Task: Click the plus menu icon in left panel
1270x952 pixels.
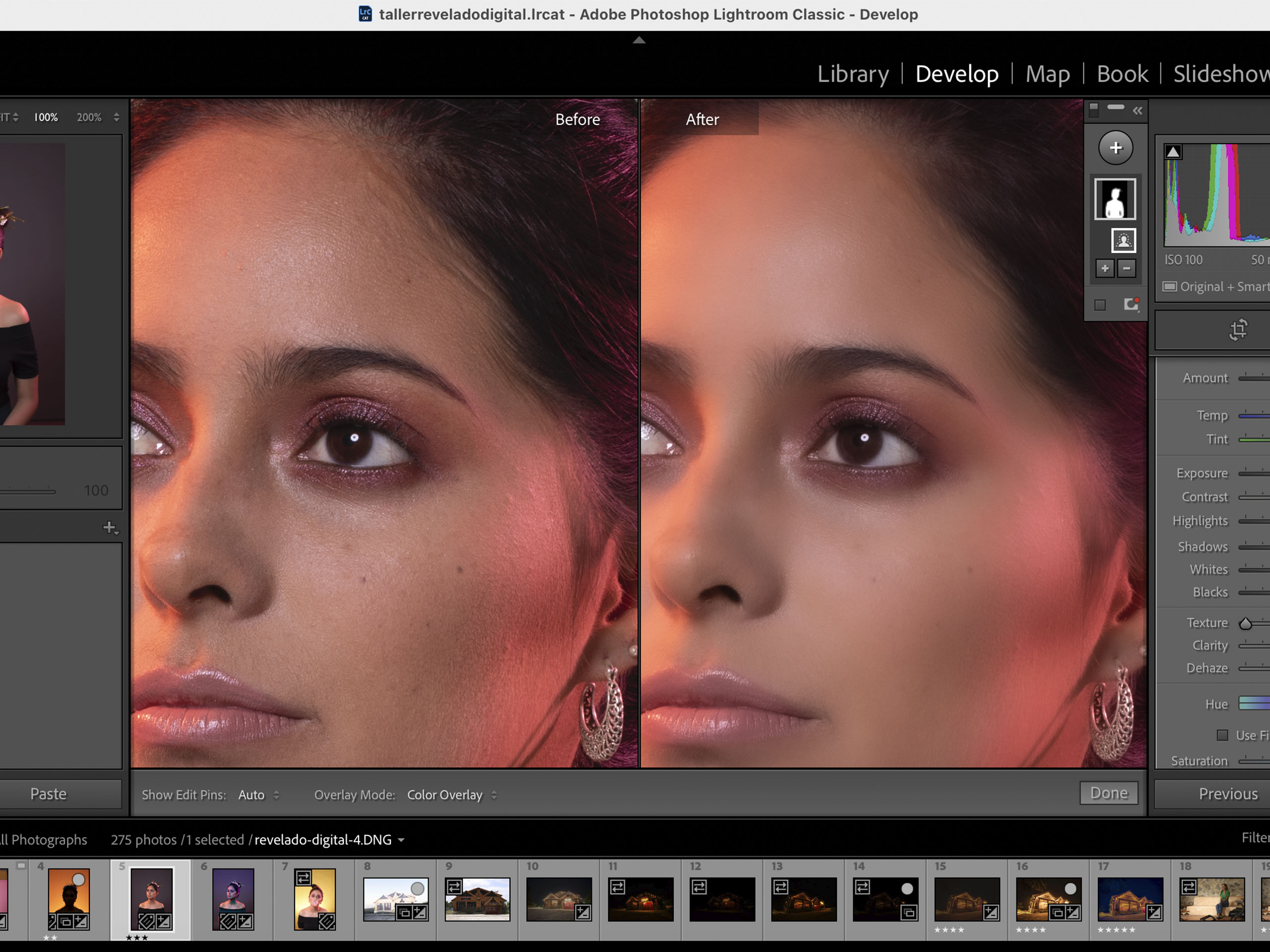Action: pos(110,528)
